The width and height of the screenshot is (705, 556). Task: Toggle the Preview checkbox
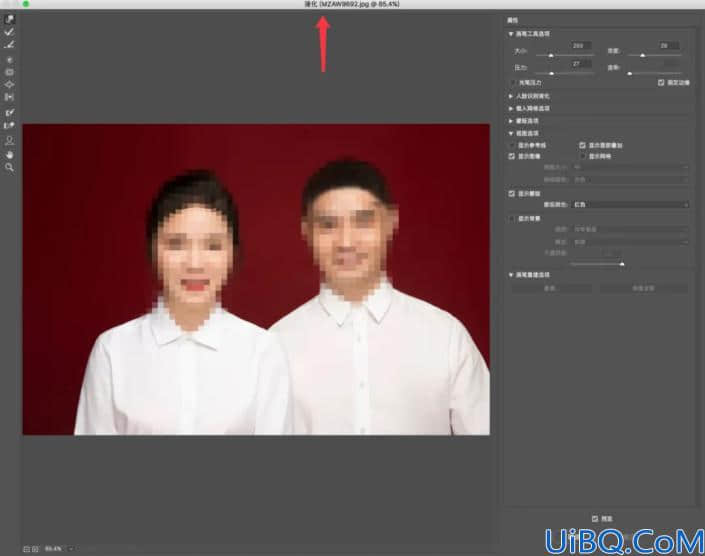point(595,519)
